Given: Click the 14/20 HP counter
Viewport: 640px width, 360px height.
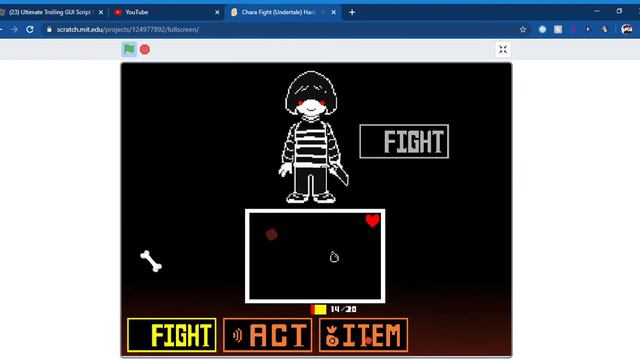Looking at the screenshot, I should (x=343, y=309).
